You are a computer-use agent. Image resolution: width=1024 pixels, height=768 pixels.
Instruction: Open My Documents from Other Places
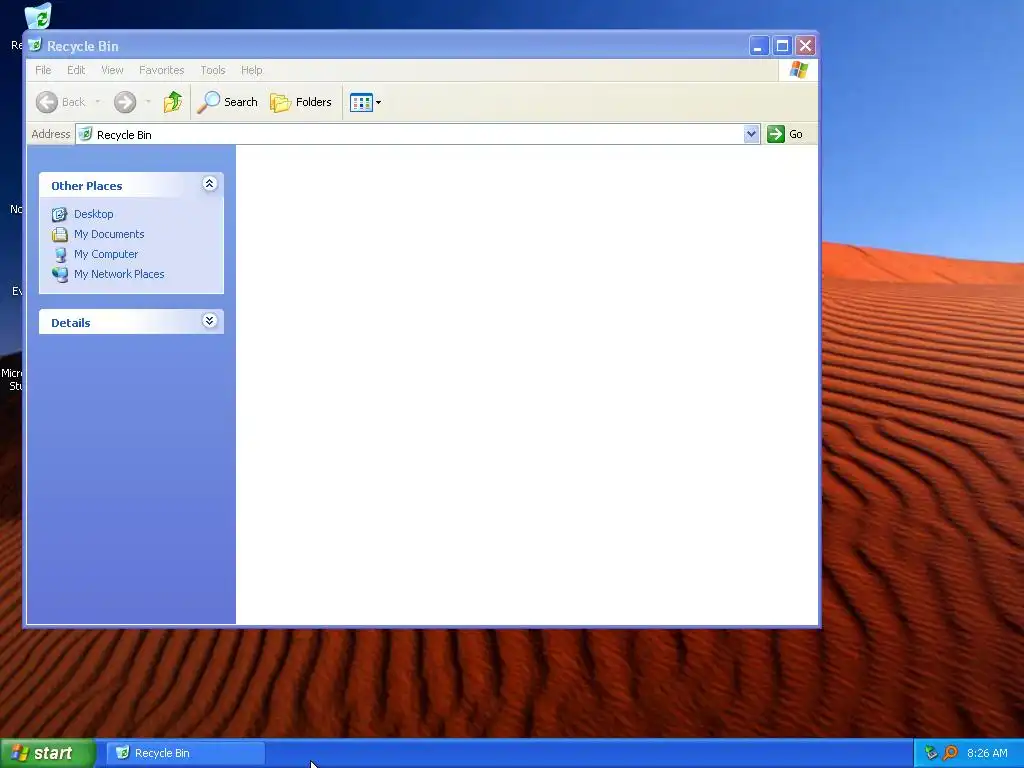[x=109, y=234]
